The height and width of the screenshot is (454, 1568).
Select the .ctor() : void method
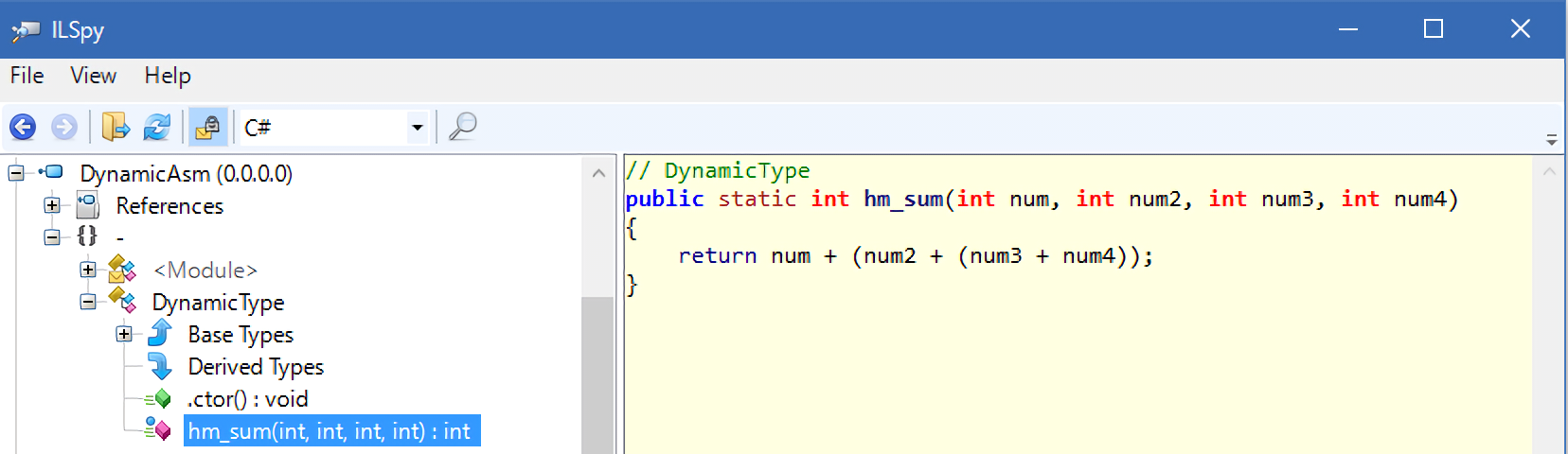tap(248, 399)
